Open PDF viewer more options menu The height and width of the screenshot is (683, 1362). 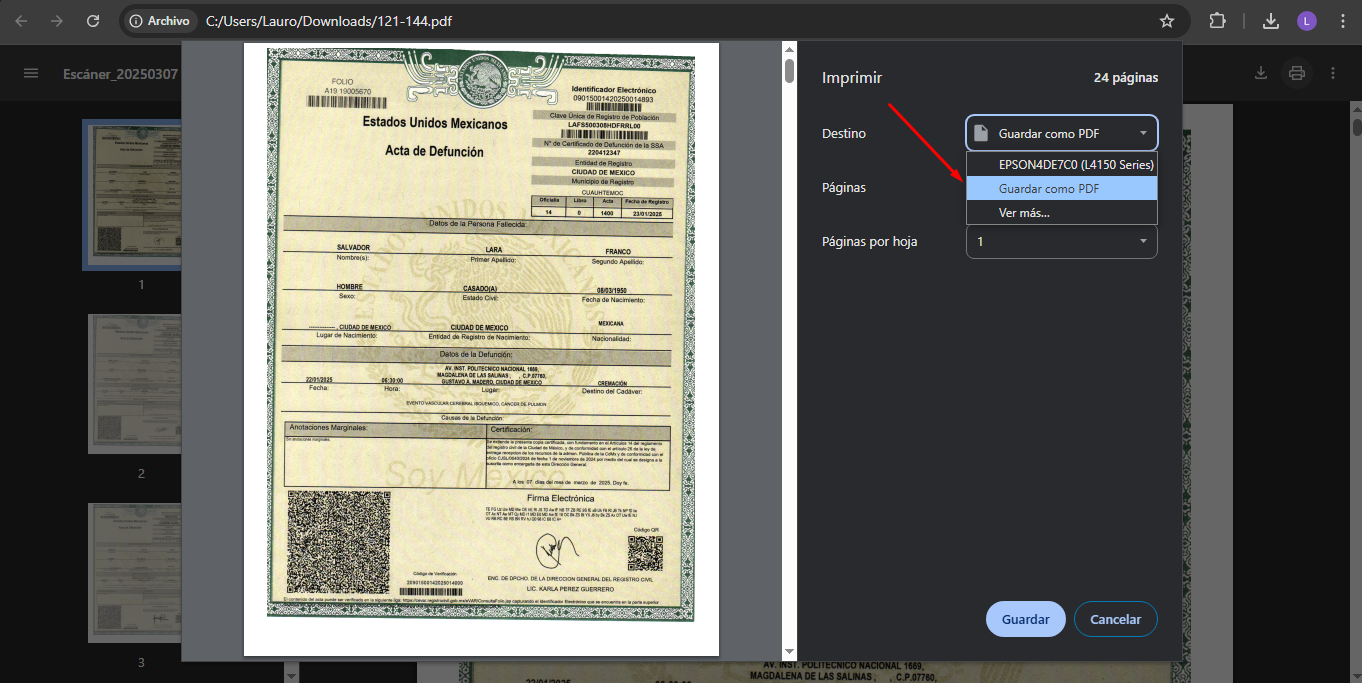(x=1333, y=73)
